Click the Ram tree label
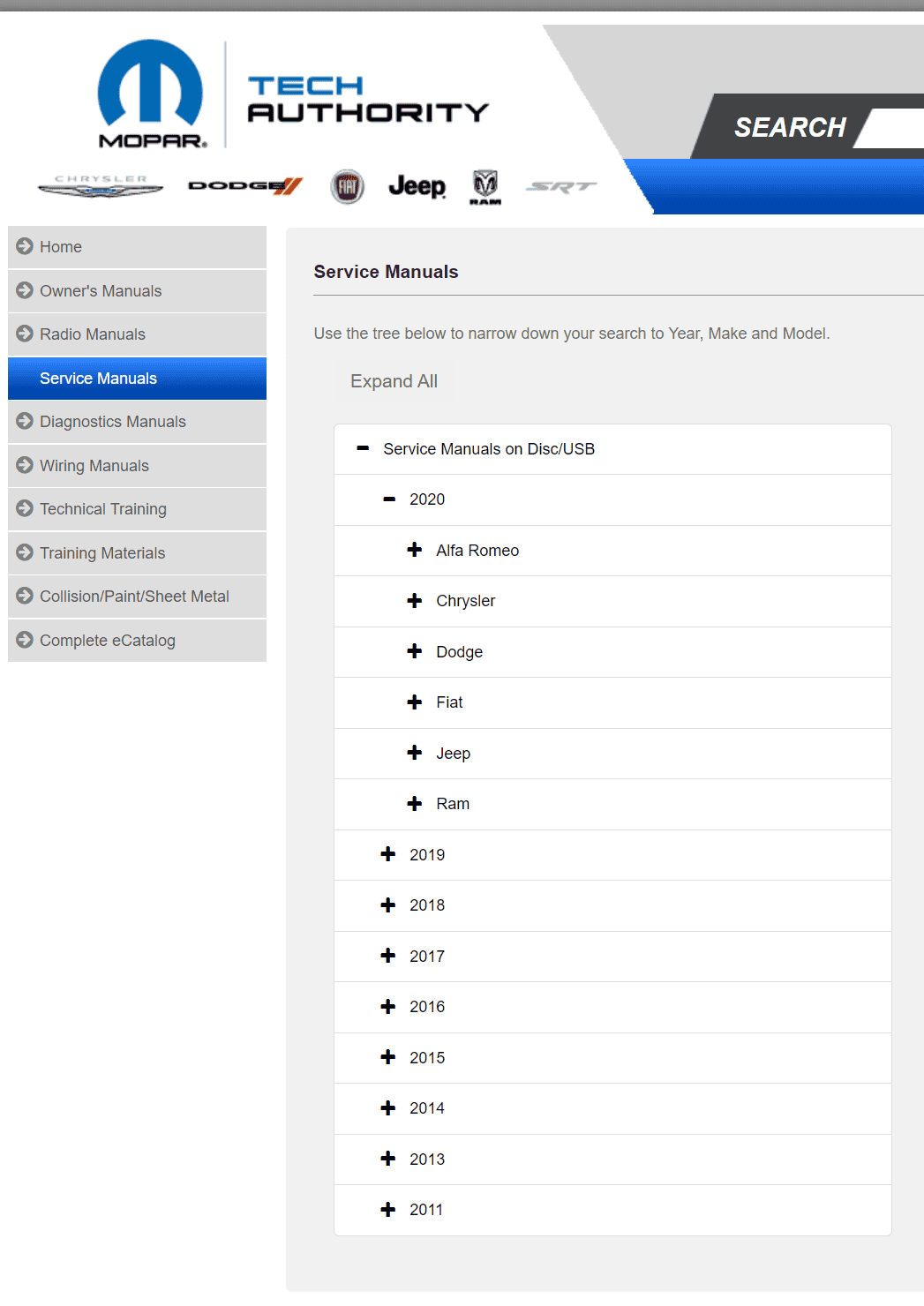924x1306 pixels. [453, 804]
